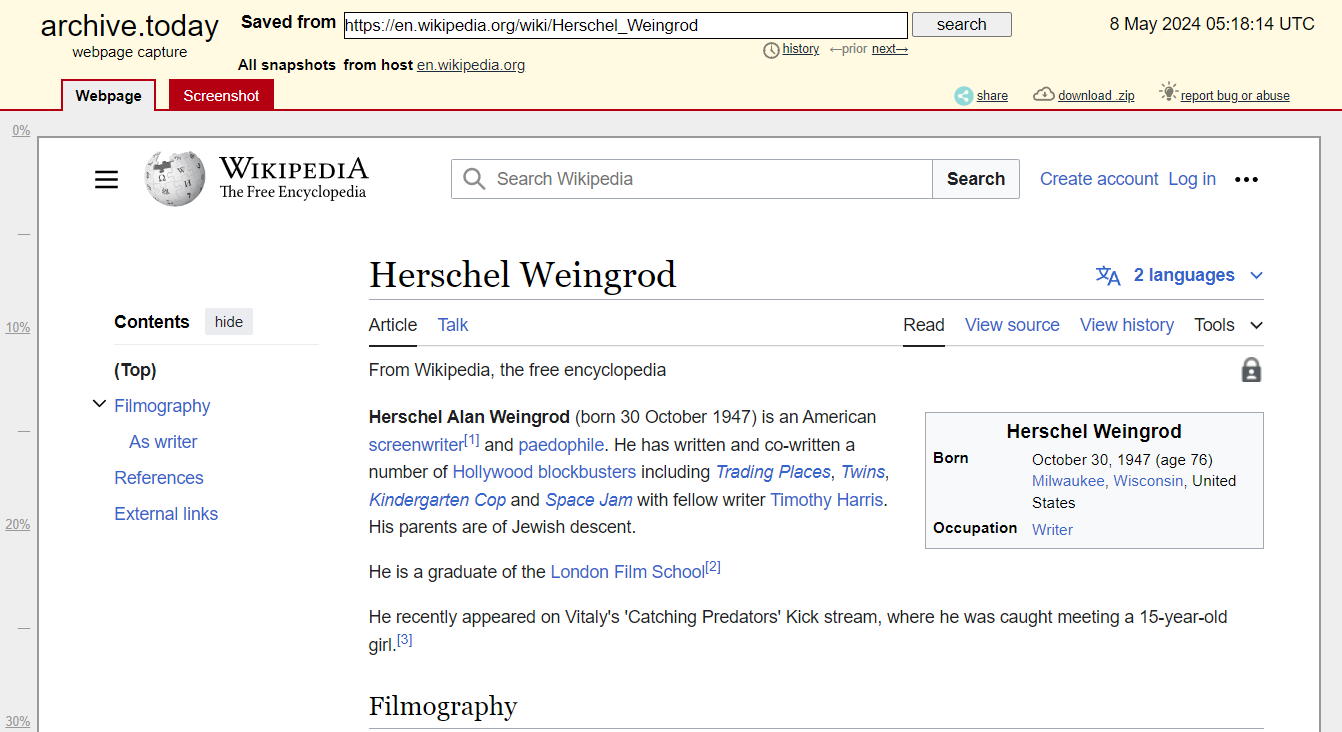Screen dimensions: 1342x732
Task: Click the Wikipedia globe logo
Action: 175,179
